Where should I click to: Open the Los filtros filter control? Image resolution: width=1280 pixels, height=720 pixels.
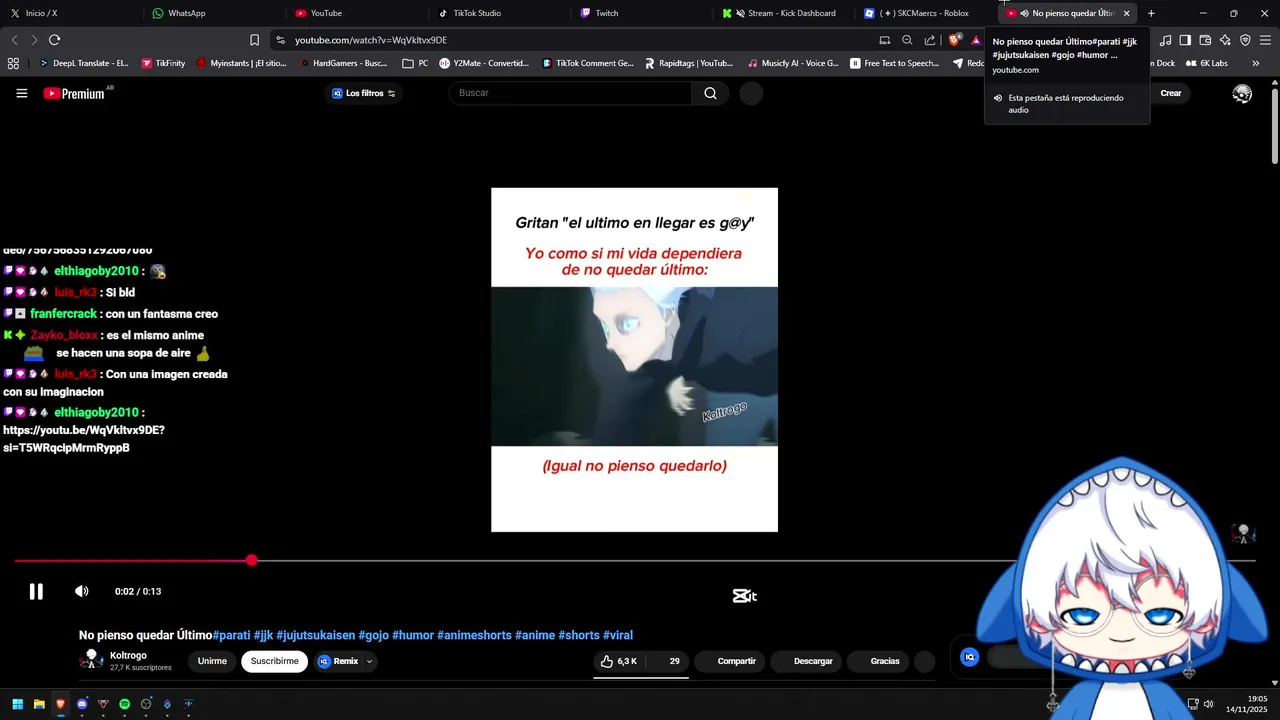pyautogui.click(x=364, y=93)
